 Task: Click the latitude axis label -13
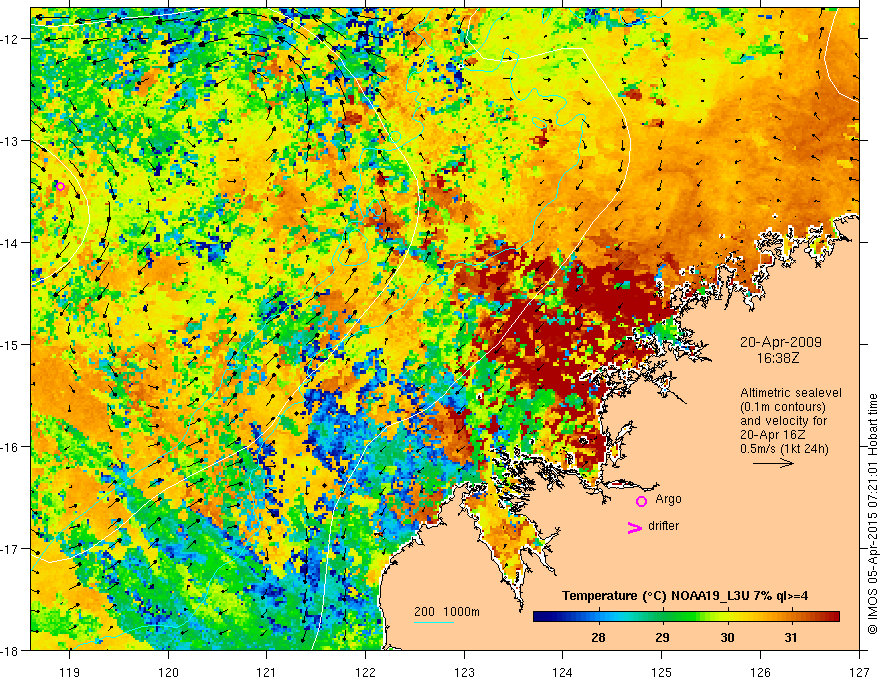coord(11,141)
